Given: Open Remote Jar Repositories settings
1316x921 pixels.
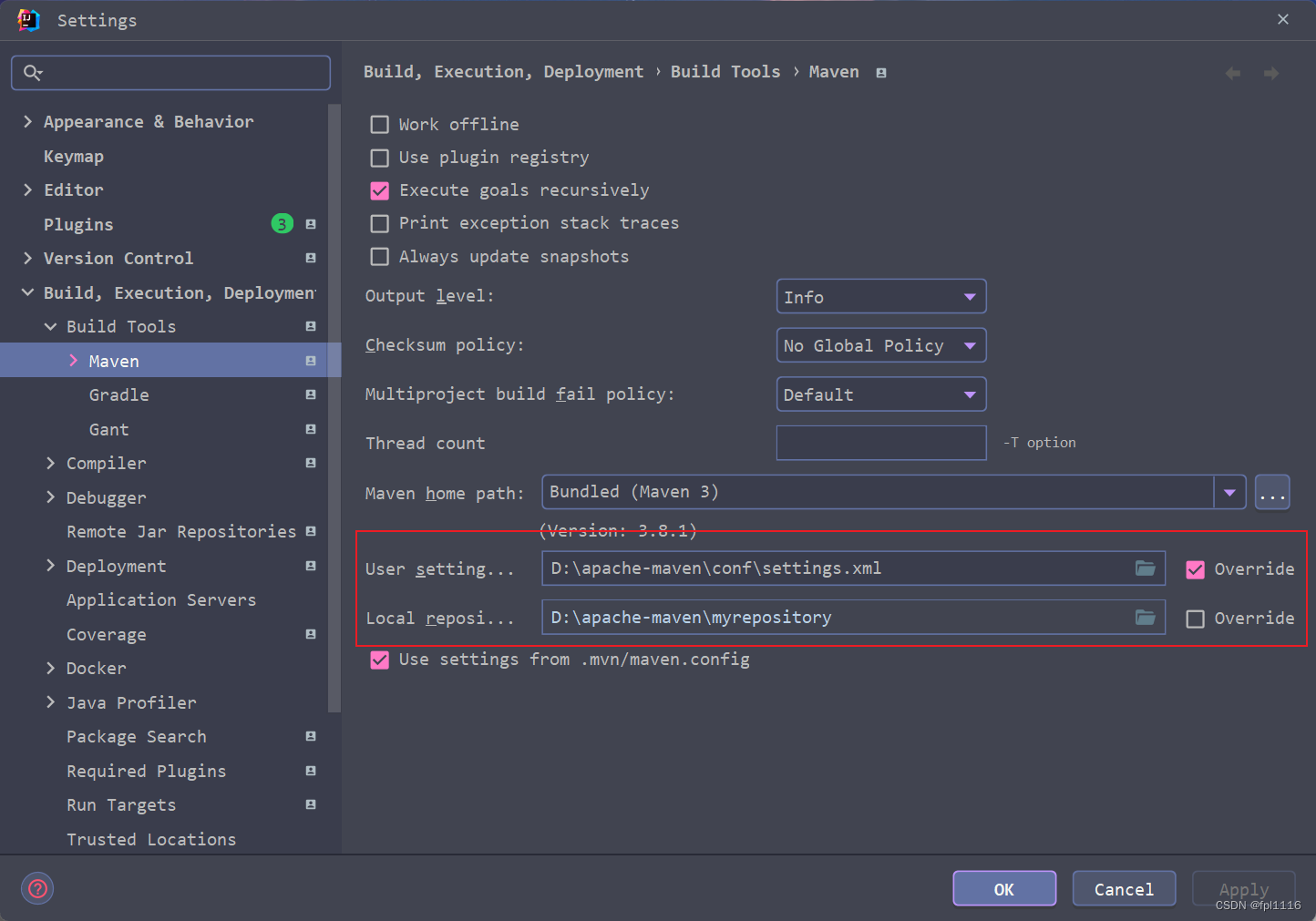Looking at the screenshot, I should [x=181, y=531].
